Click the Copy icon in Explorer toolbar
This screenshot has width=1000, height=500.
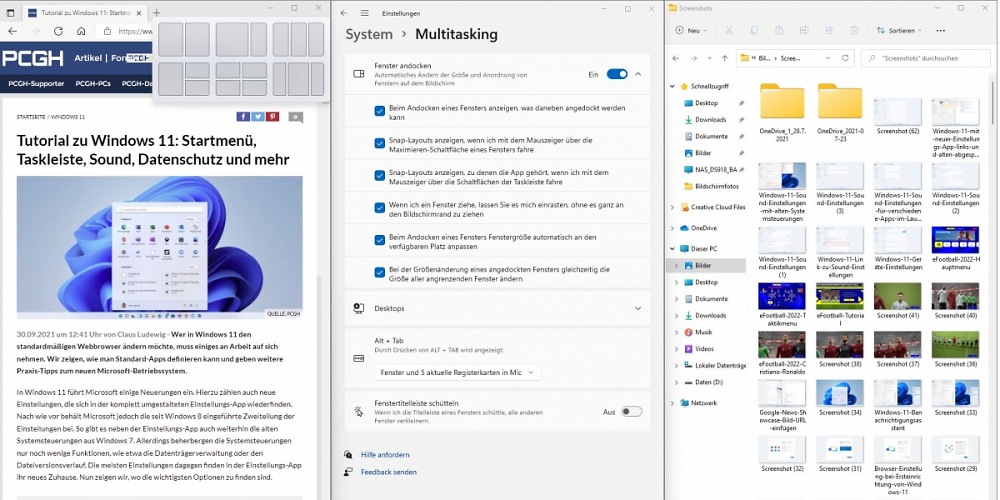coord(754,30)
